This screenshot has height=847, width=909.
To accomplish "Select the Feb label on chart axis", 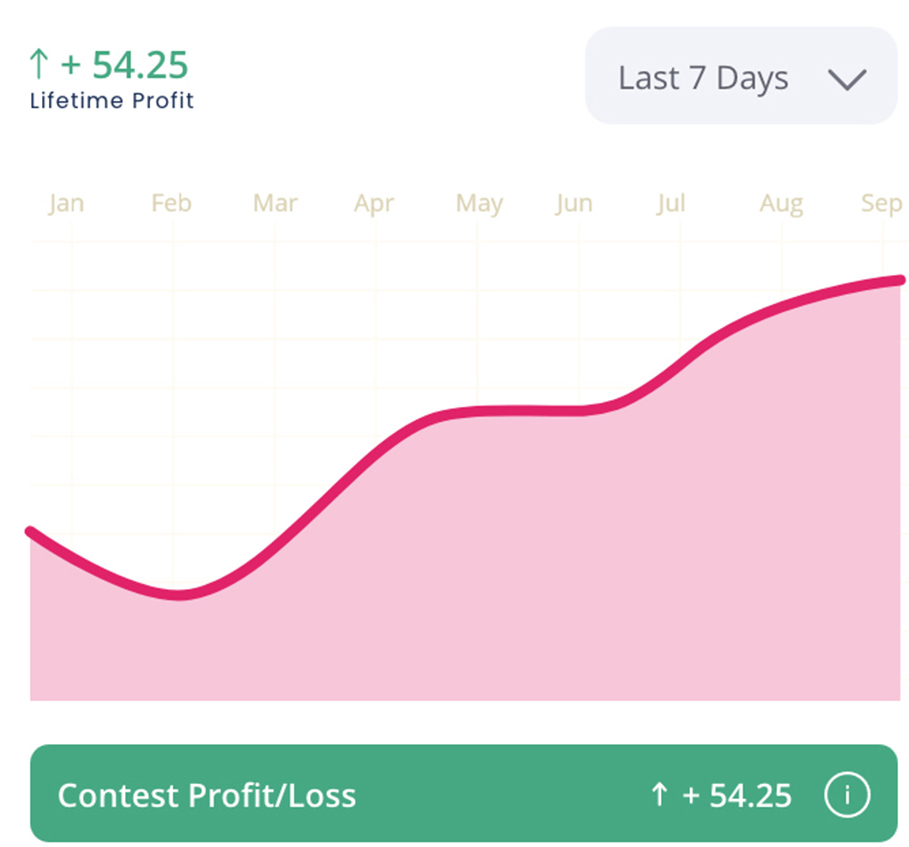I will click(x=171, y=203).
